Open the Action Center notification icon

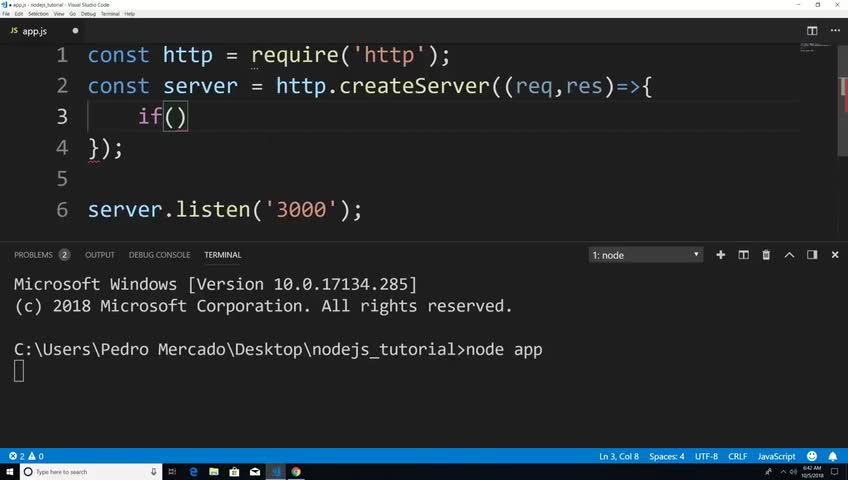tap(834, 472)
